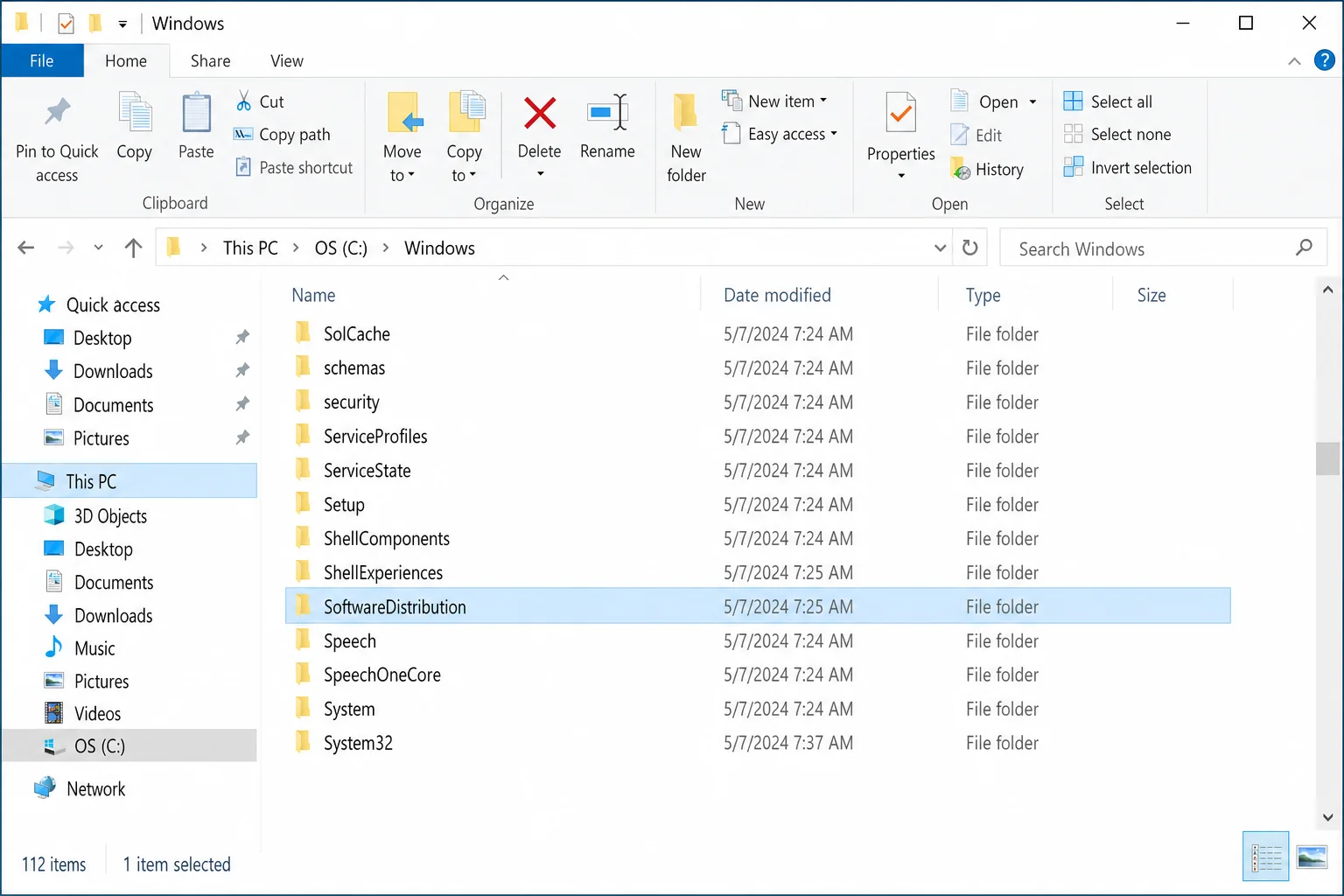Select the ServiceProfiles folder
This screenshot has width=1344, height=896.
coord(375,436)
